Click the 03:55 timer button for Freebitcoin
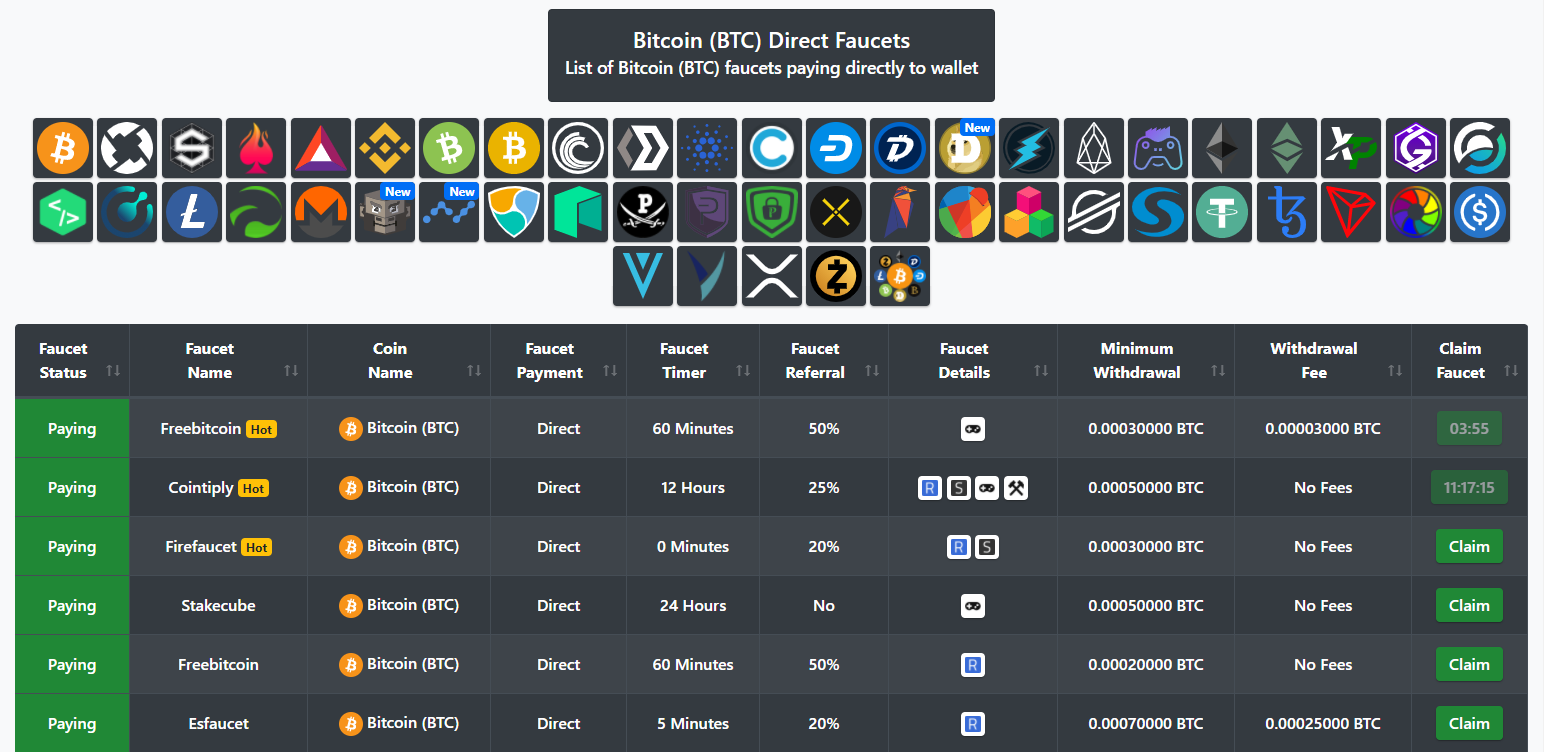The width and height of the screenshot is (1544, 752). [1469, 429]
